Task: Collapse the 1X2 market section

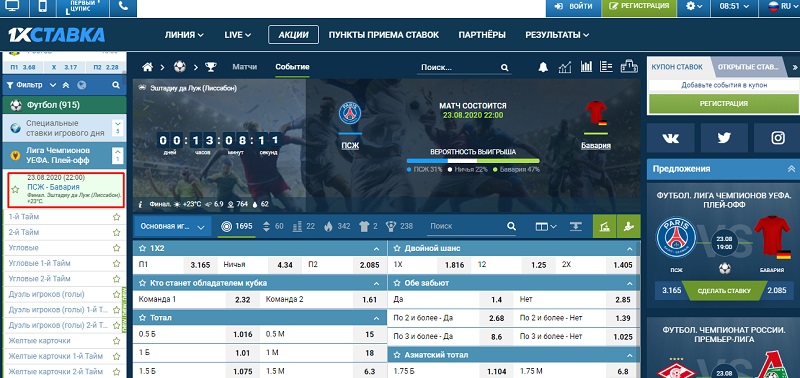Action: (377, 249)
